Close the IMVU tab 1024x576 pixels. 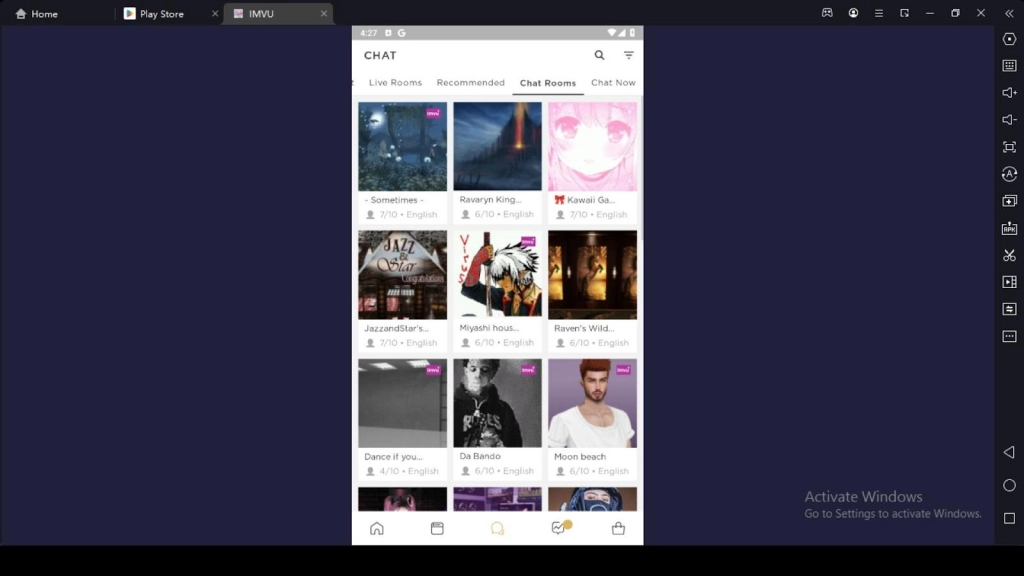tap(323, 14)
